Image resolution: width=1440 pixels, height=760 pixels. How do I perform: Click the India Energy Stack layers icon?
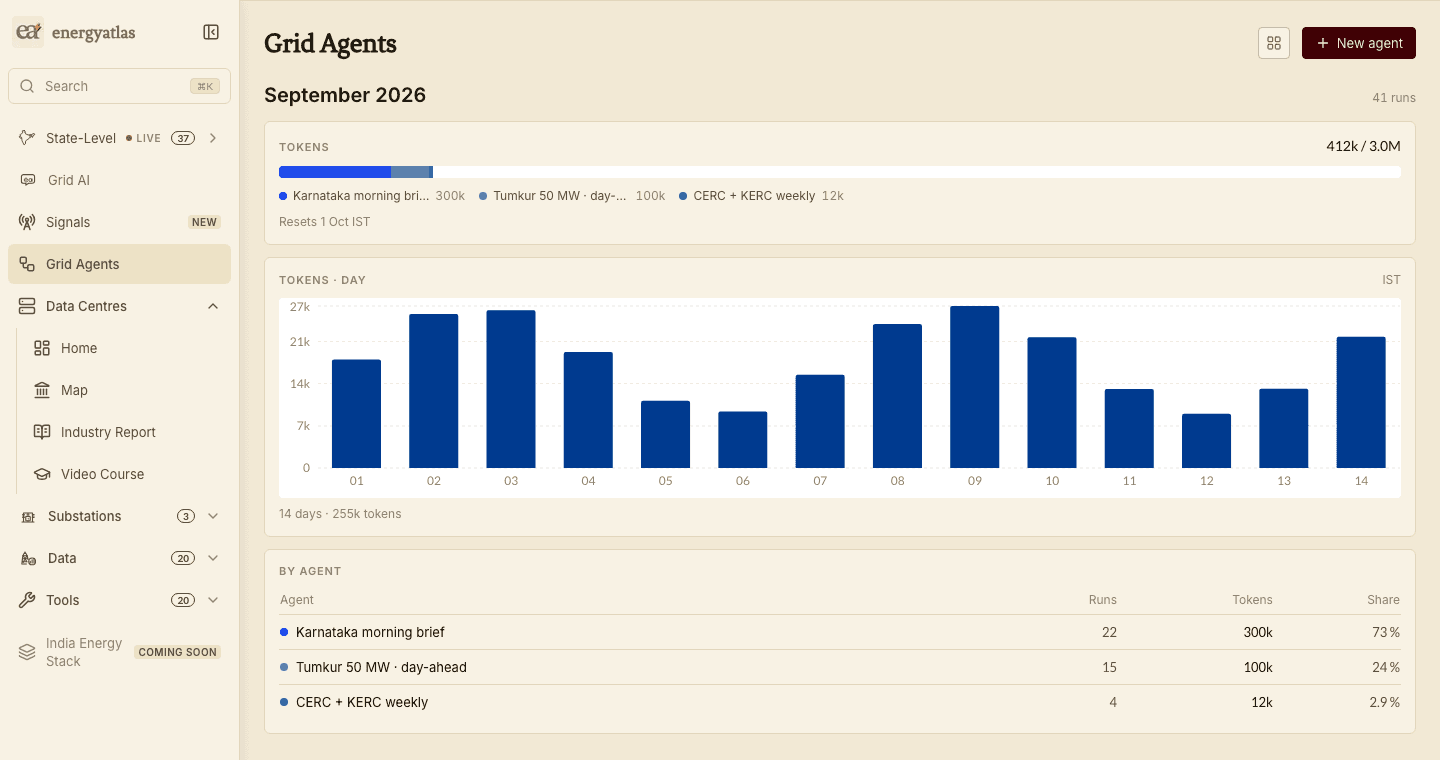pos(27,652)
